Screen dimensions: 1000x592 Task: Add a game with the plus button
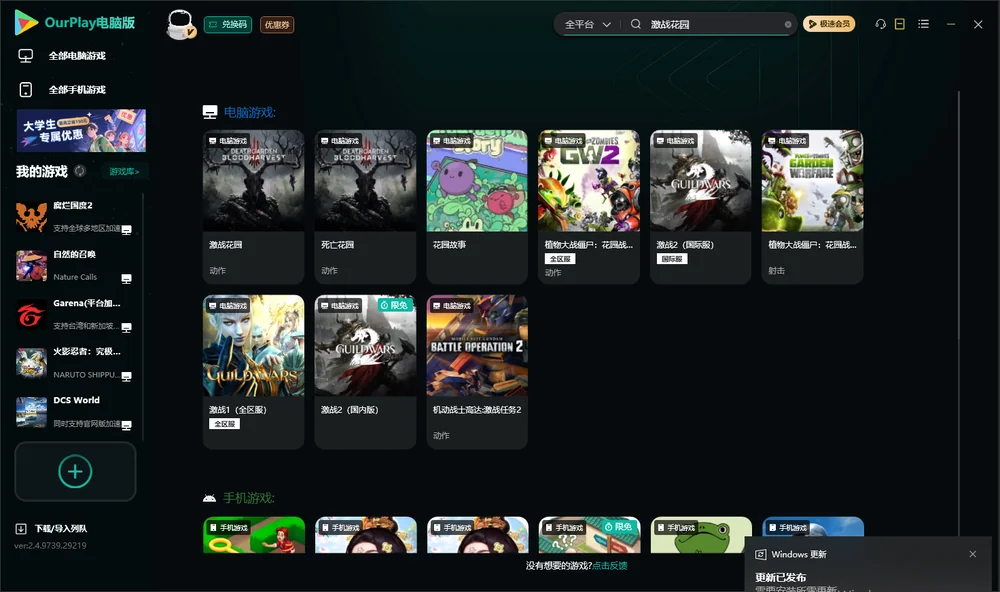pos(75,471)
